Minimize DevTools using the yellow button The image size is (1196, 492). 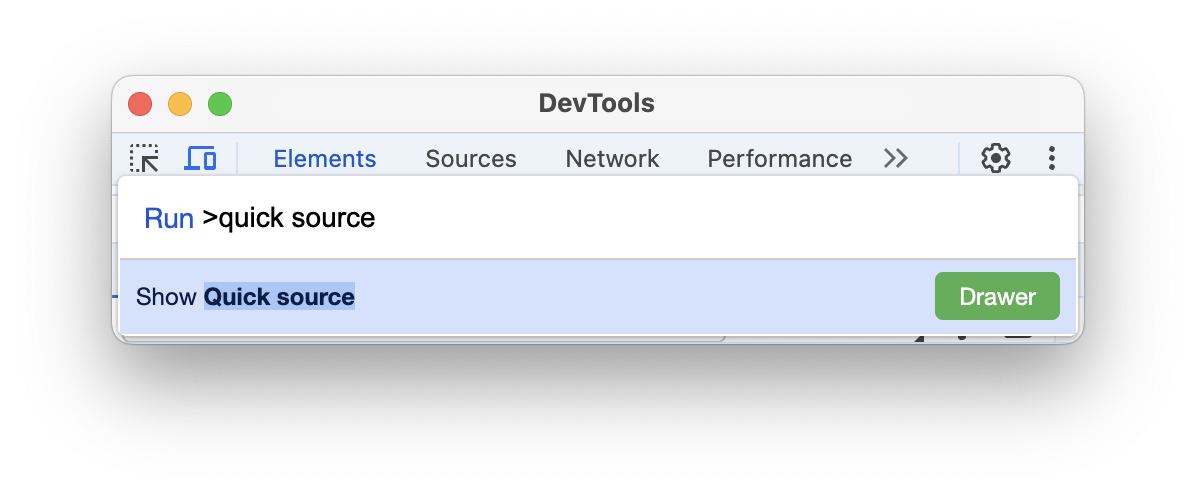click(x=180, y=104)
